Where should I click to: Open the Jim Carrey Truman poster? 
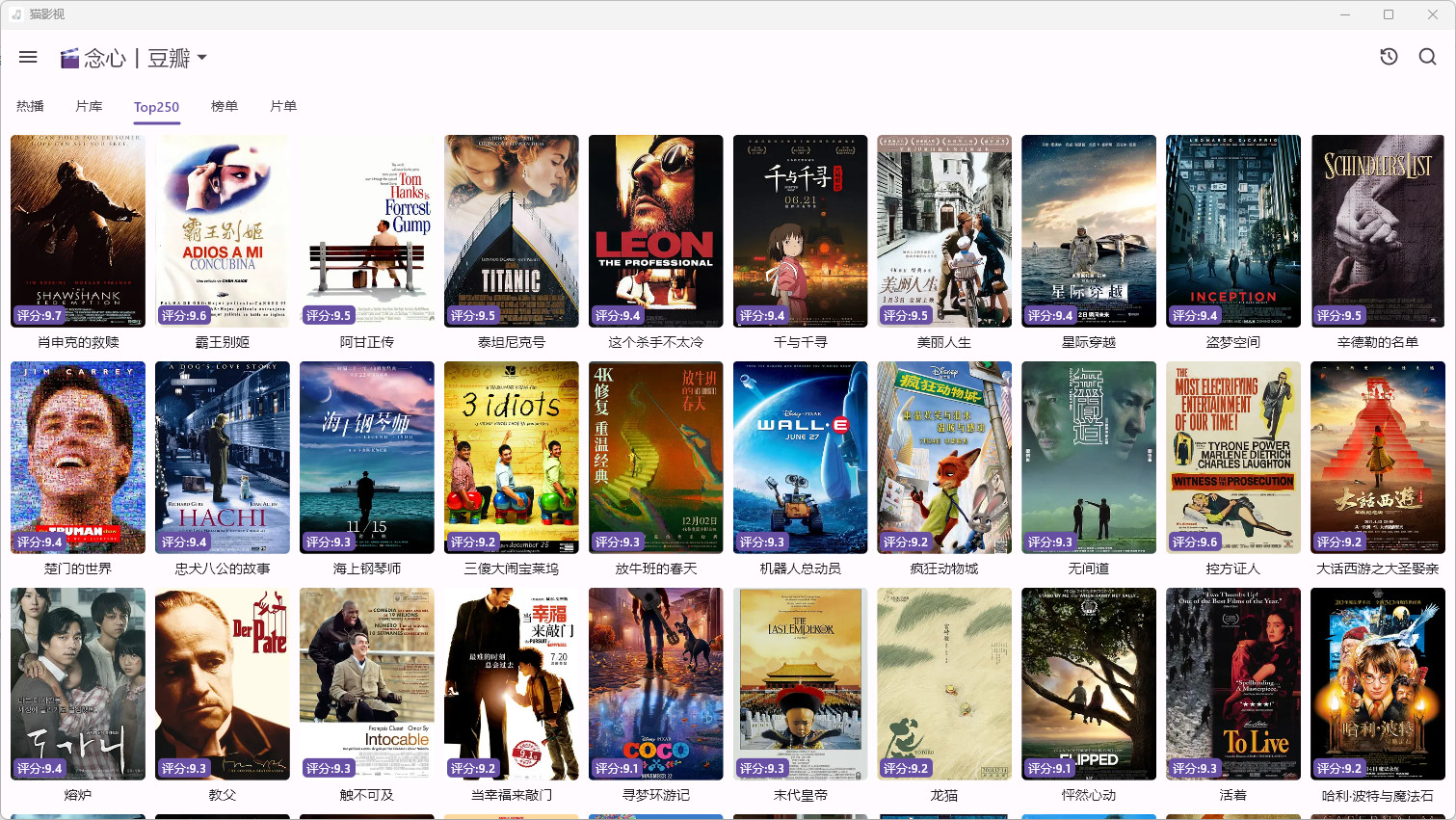click(78, 458)
